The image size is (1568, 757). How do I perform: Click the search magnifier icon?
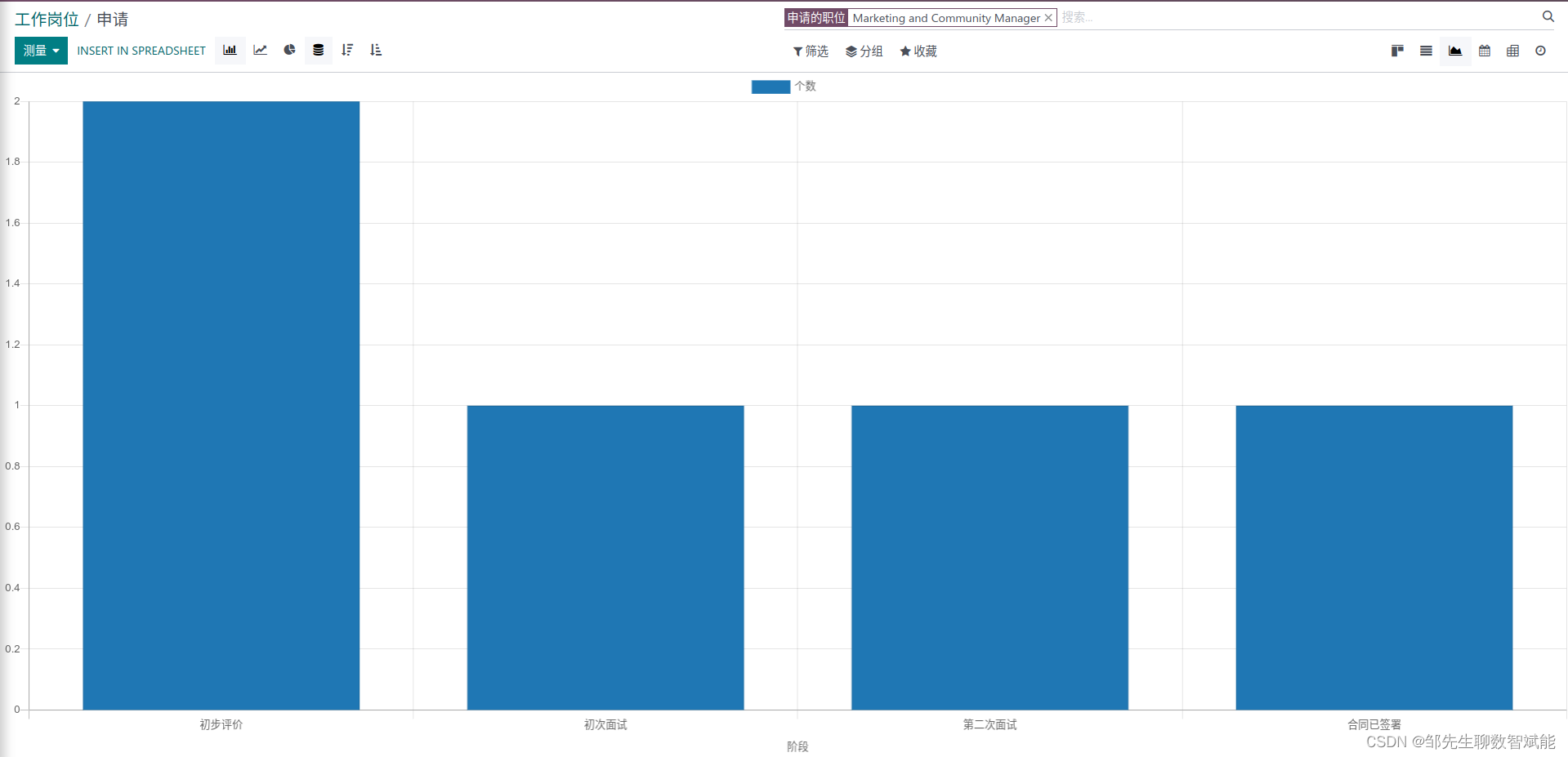pyautogui.click(x=1548, y=16)
